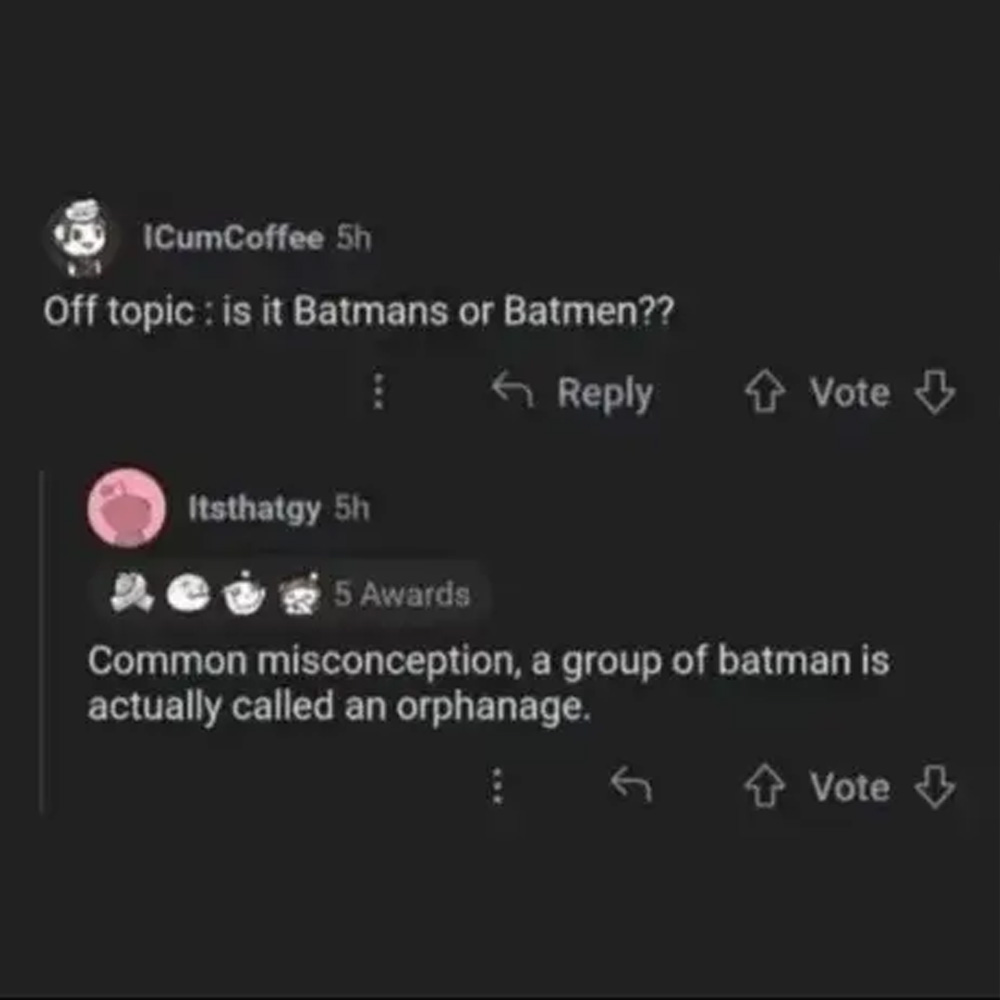The height and width of the screenshot is (1000, 1000).
Task: Click the 'Vote' count on ICumCoffee's comment
Action: (x=849, y=393)
